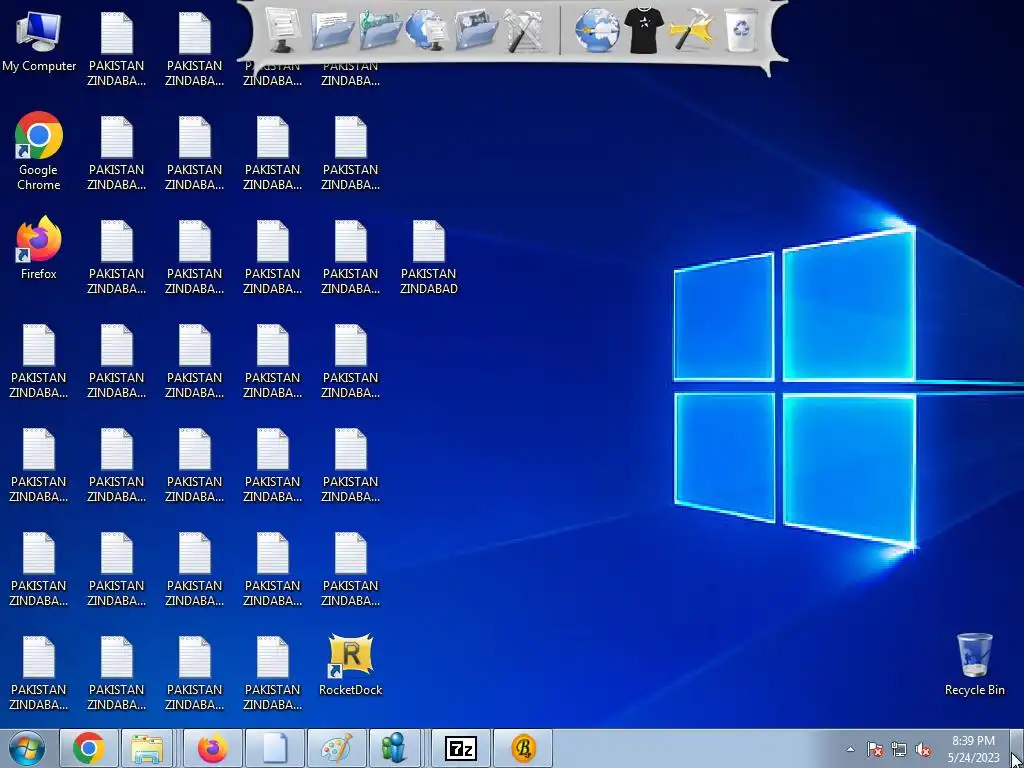
Task: Click the computer monitor icon in the dock
Action: coord(283,30)
